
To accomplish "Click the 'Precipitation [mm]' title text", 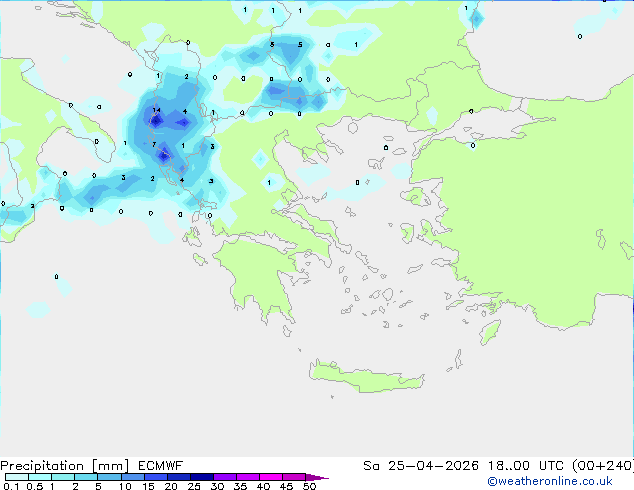I will pyautogui.click(x=64, y=466).
